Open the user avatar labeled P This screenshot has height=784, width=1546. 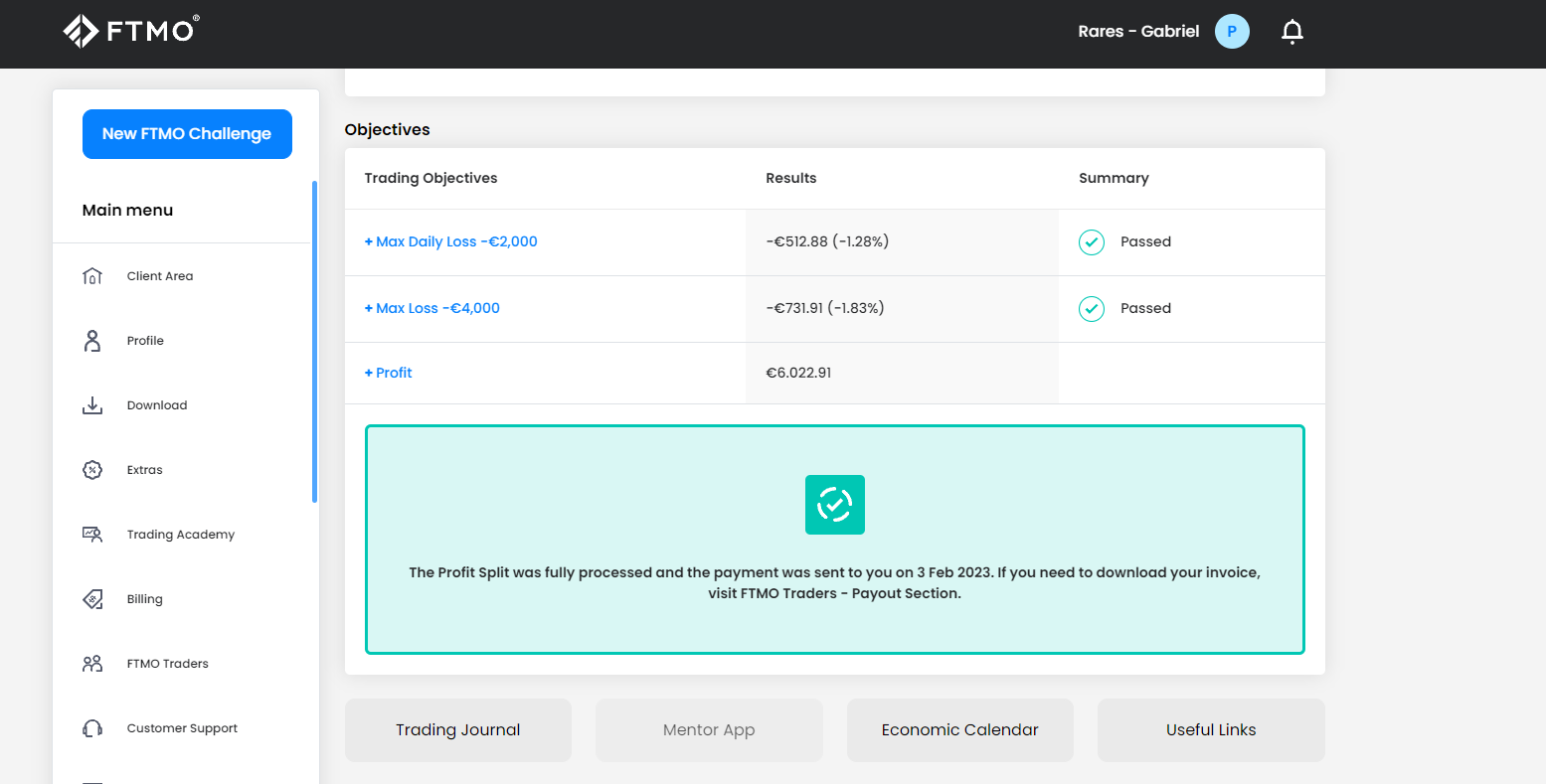point(1232,32)
